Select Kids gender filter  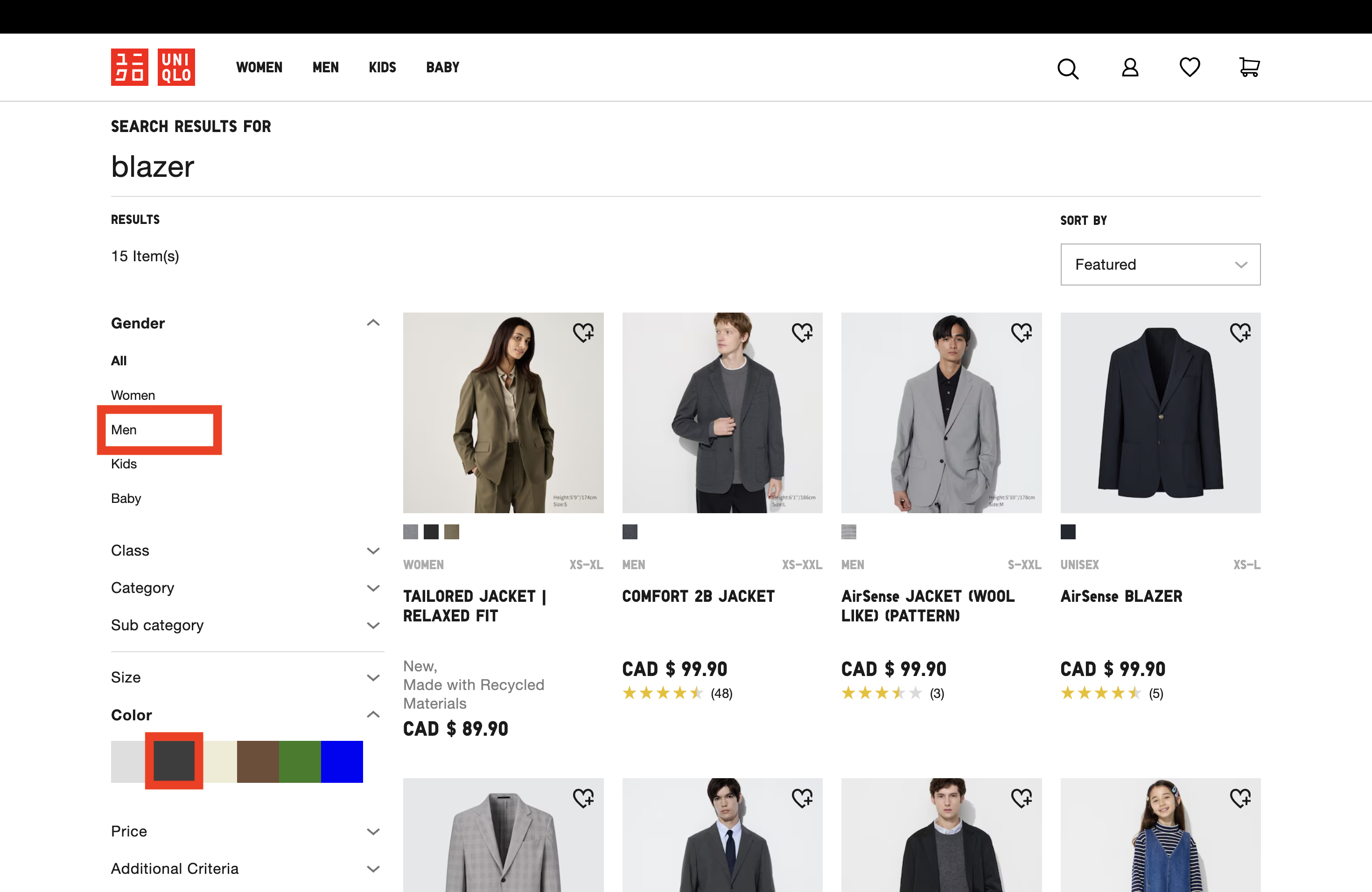tap(124, 464)
